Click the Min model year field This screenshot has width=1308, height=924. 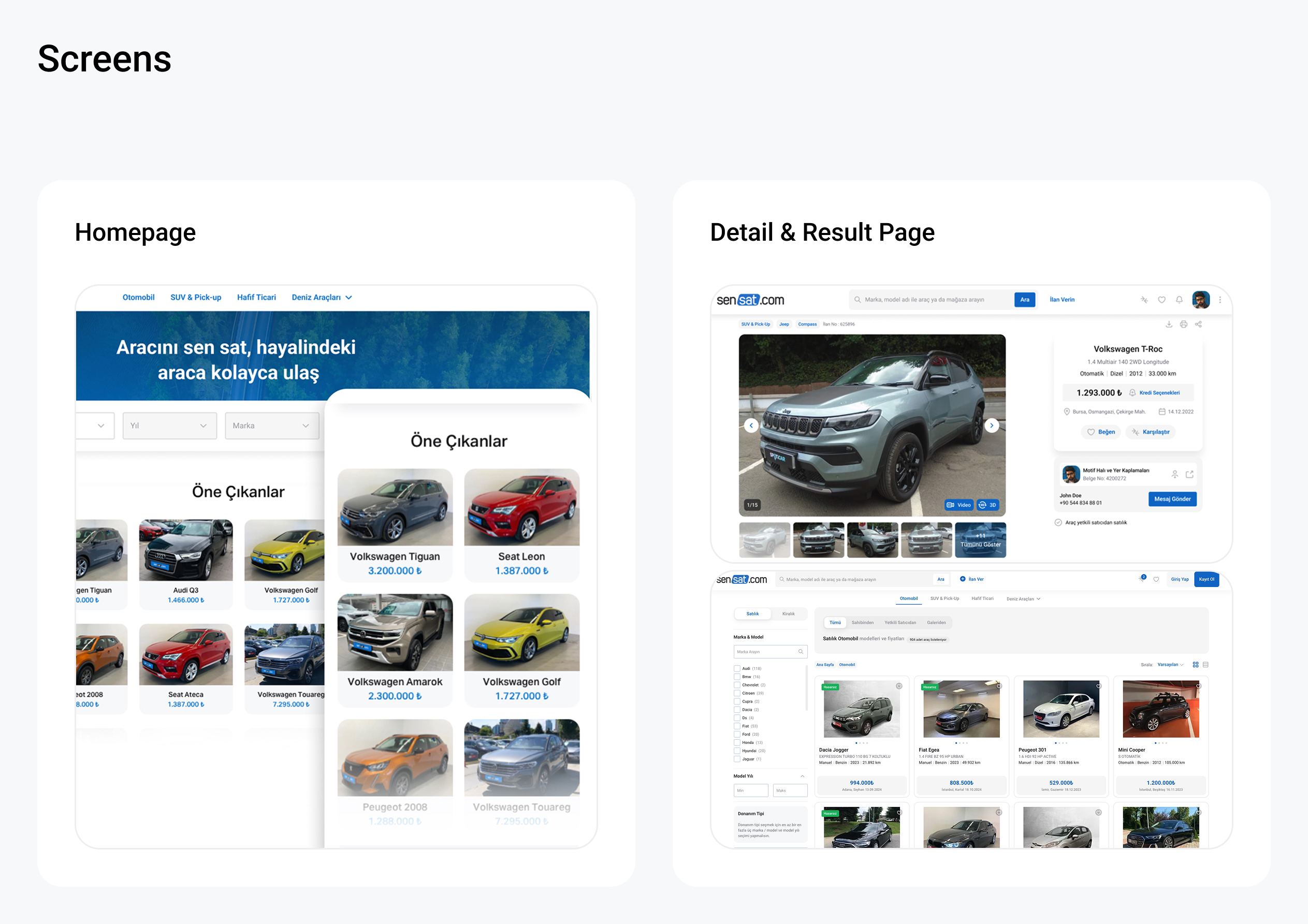coord(751,790)
